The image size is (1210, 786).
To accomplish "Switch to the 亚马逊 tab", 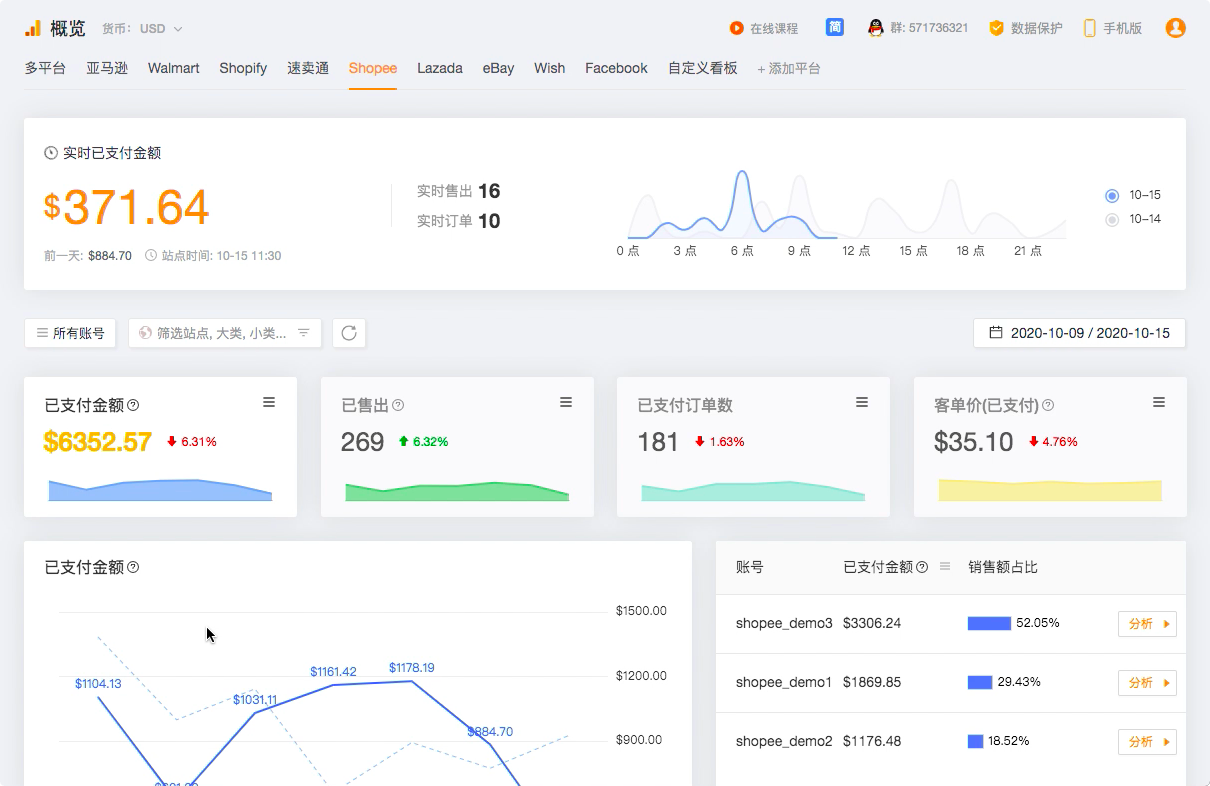I will [107, 68].
